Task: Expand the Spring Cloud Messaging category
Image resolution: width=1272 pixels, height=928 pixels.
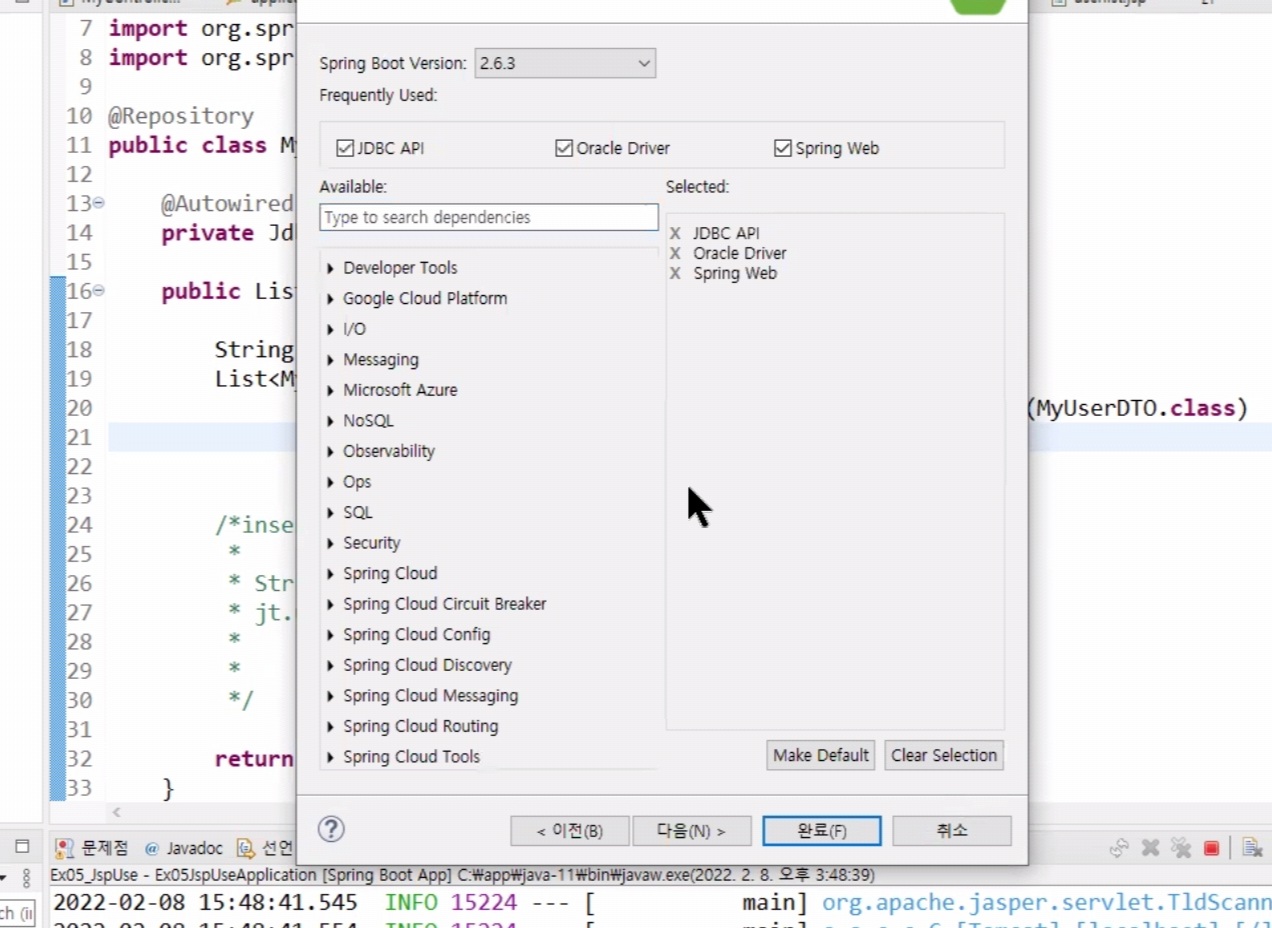Action: (x=330, y=696)
